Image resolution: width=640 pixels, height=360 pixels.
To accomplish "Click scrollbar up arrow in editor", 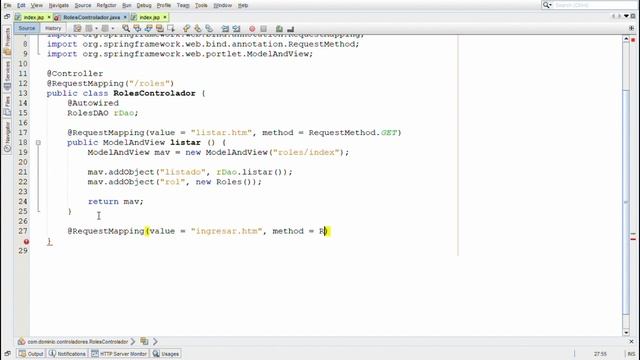I will pos(626,39).
